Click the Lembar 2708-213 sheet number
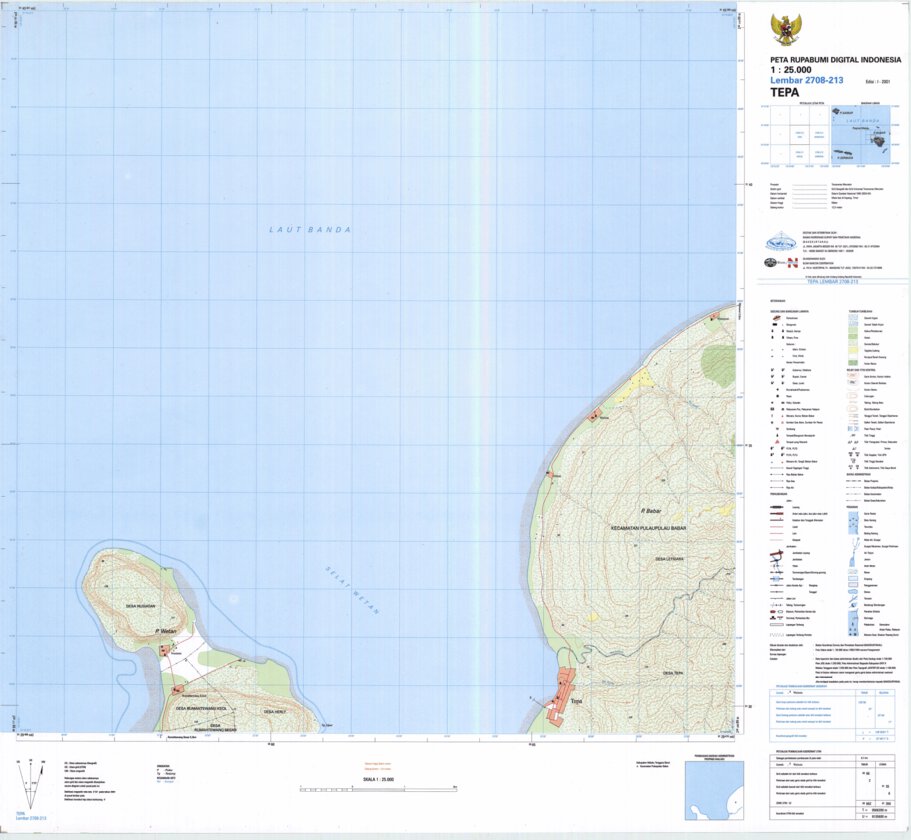 [x=806, y=79]
